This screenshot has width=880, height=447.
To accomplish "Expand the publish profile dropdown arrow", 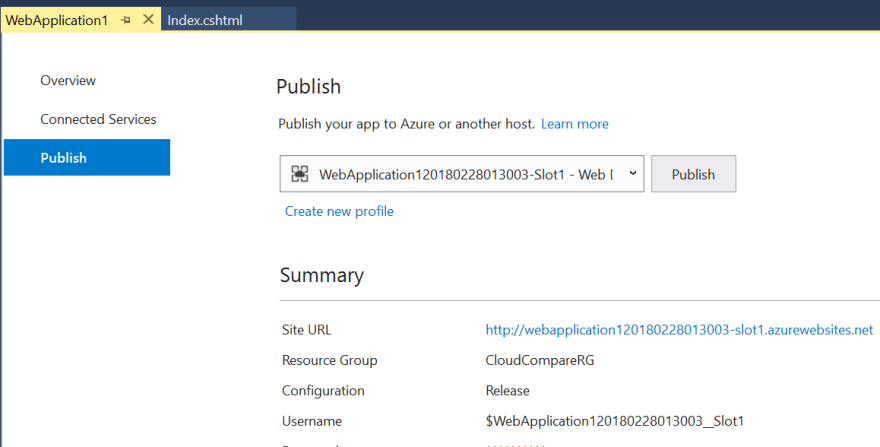I will [x=632, y=174].
